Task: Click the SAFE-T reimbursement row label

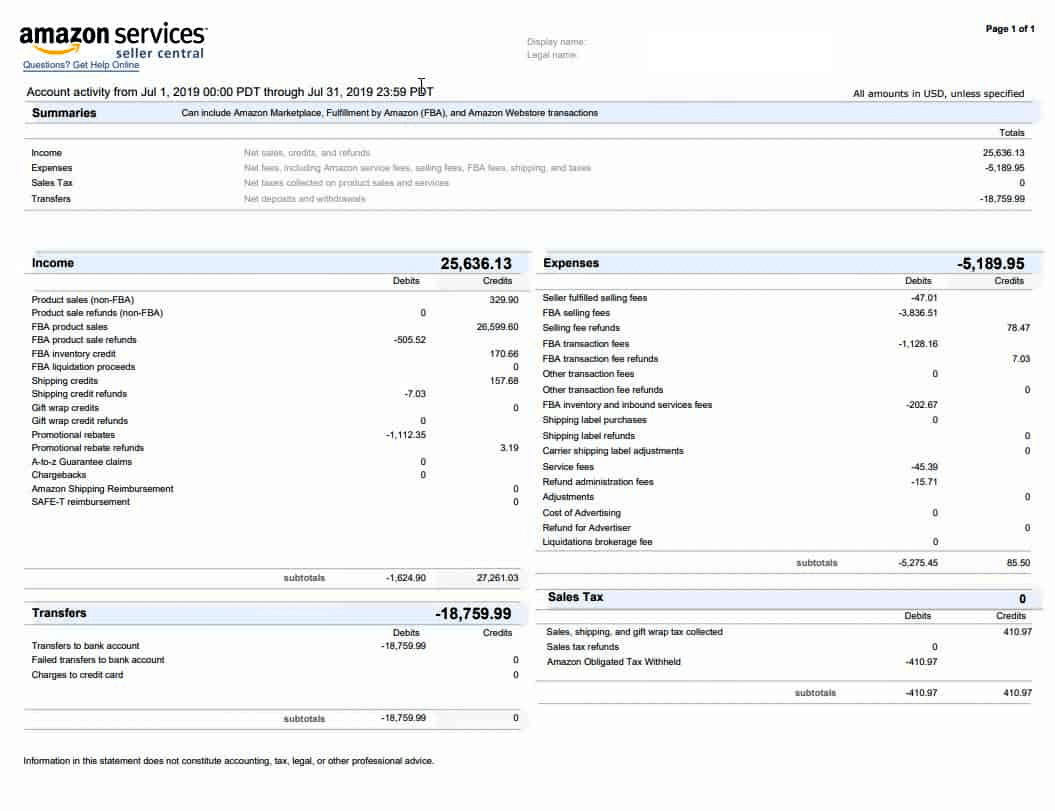Action: click(81, 501)
